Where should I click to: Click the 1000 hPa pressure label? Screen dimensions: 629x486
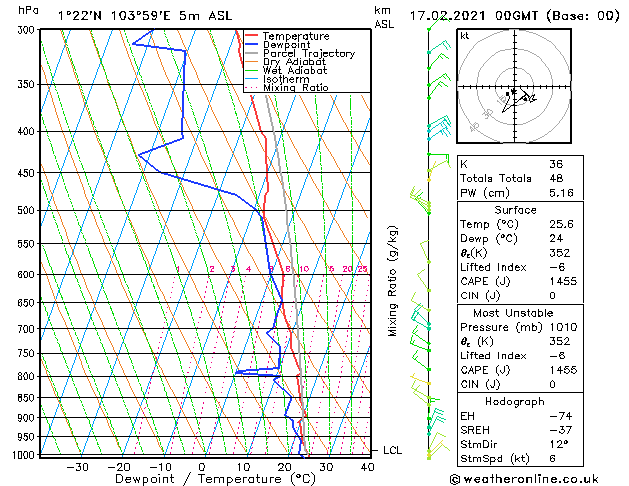[x=26, y=455]
